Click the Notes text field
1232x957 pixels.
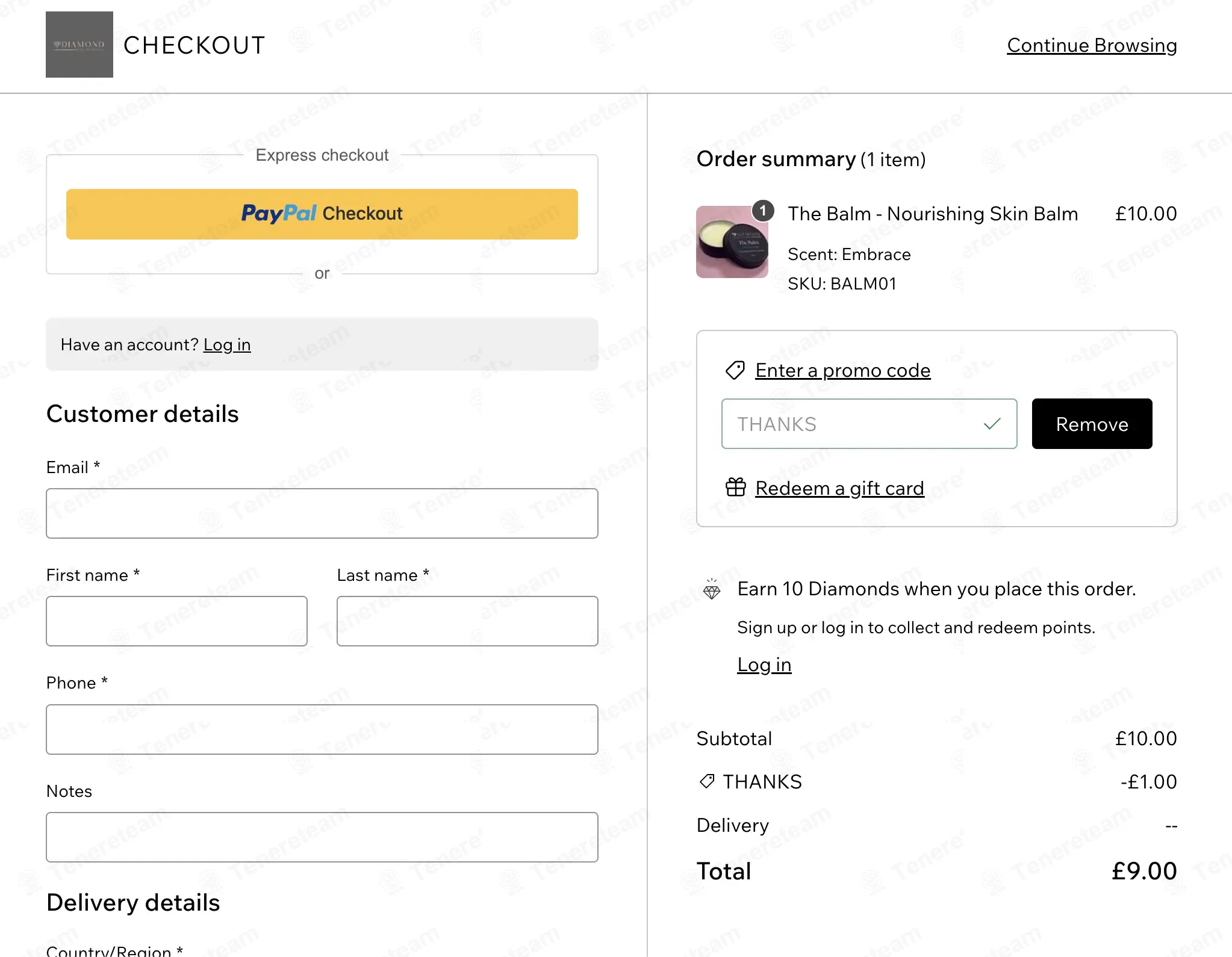click(x=322, y=837)
